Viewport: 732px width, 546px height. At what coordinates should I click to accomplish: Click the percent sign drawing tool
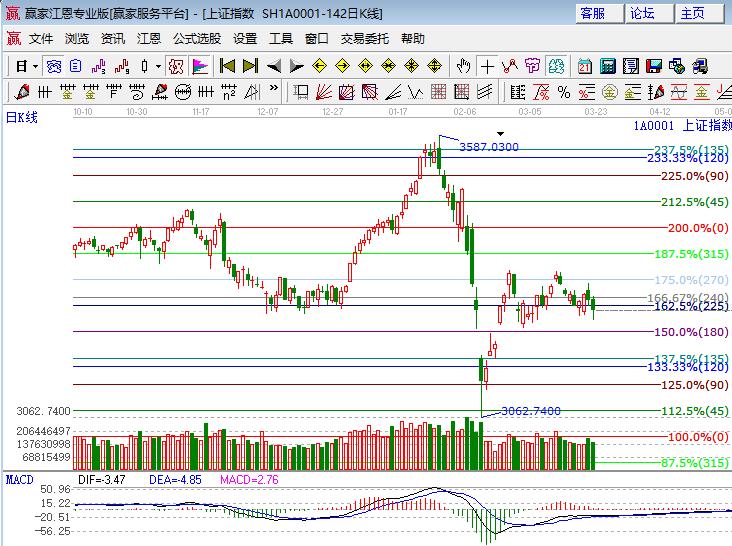(x=563, y=92)
